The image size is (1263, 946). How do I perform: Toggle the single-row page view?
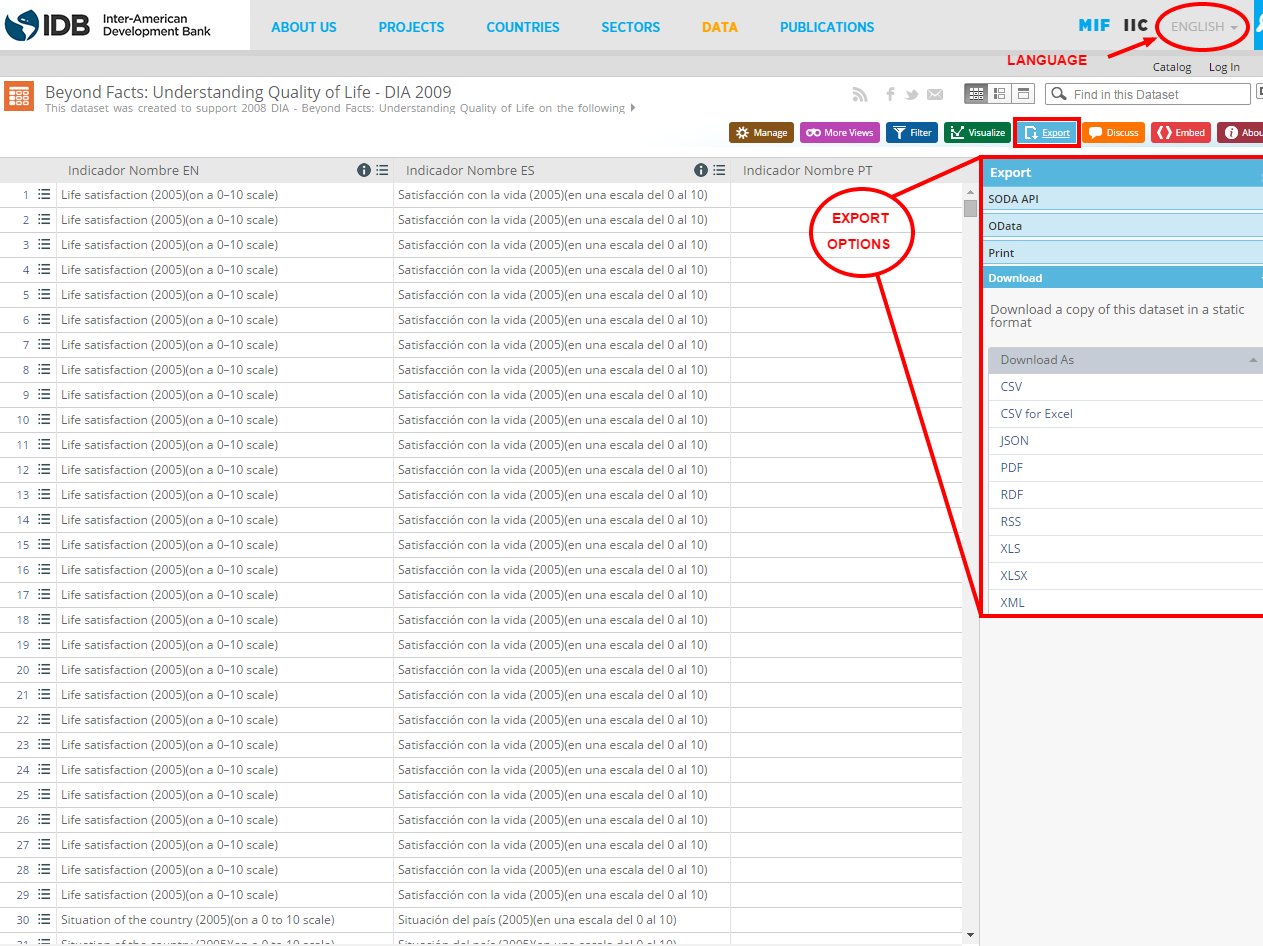tap(1022, 93)
